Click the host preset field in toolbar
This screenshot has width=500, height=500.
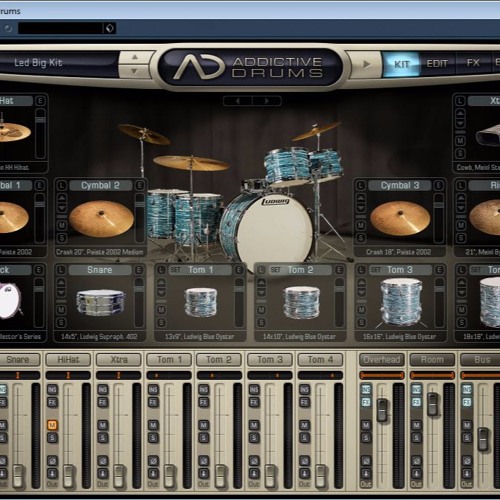(61, 28)
